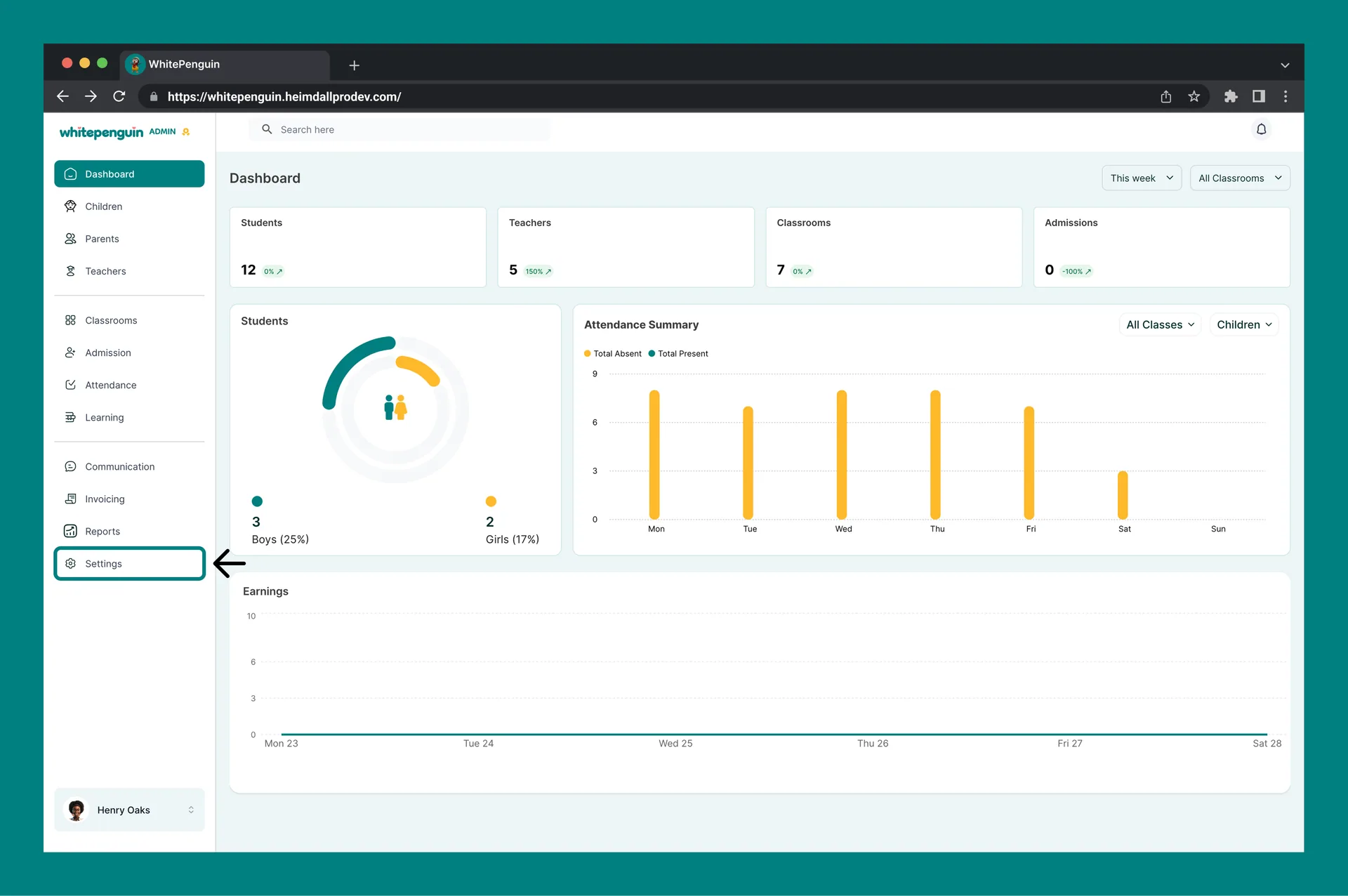1348x896 pixels.
Task: Click the Total Absent legend dot
Action: (x=587, y=353)
